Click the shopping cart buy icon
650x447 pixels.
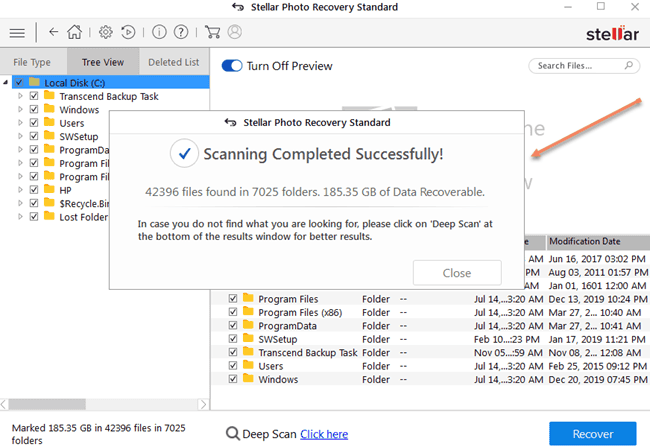click(213, 32)
